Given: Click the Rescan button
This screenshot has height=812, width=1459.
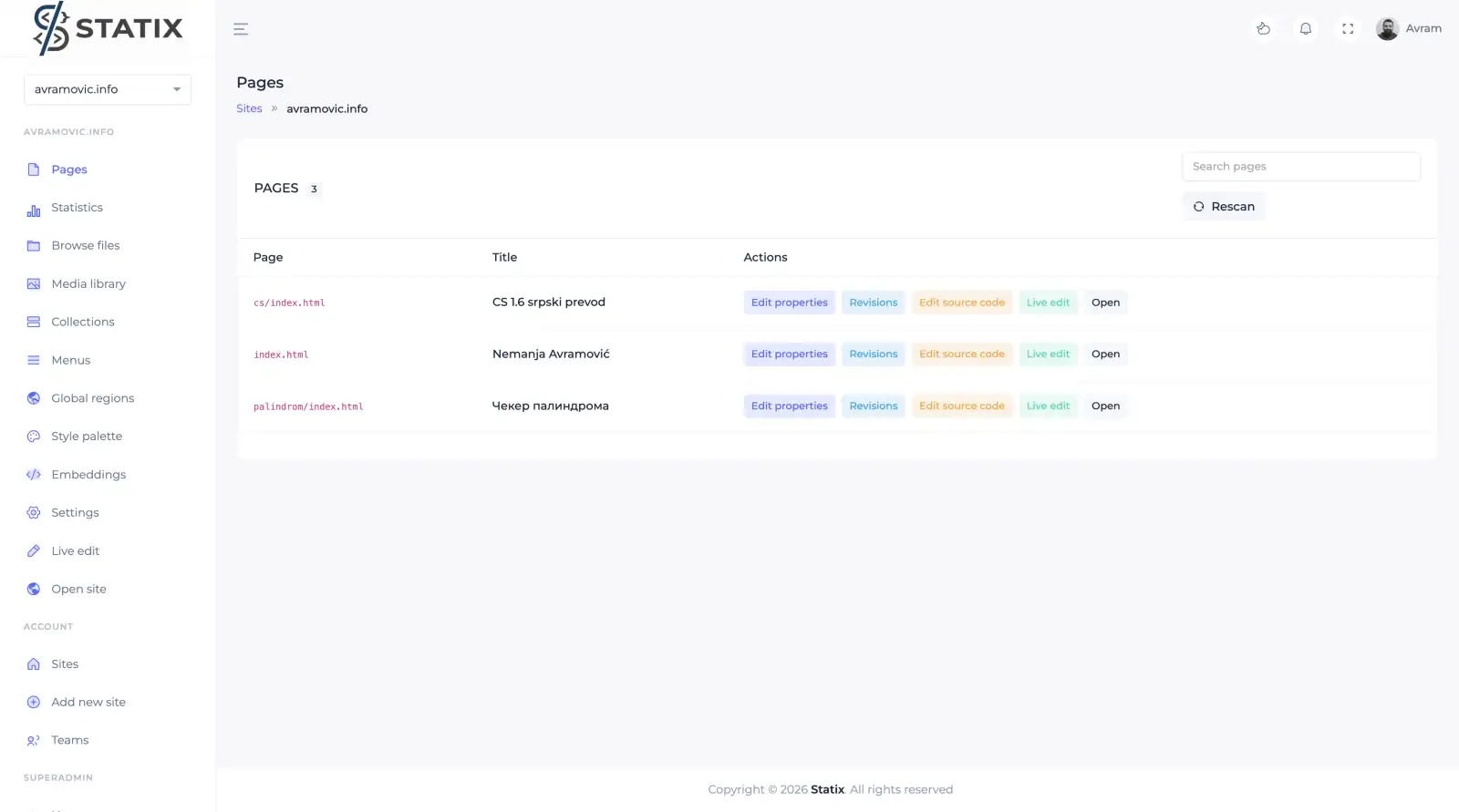Looking at the screenshot, I should tap(1224, 207).
